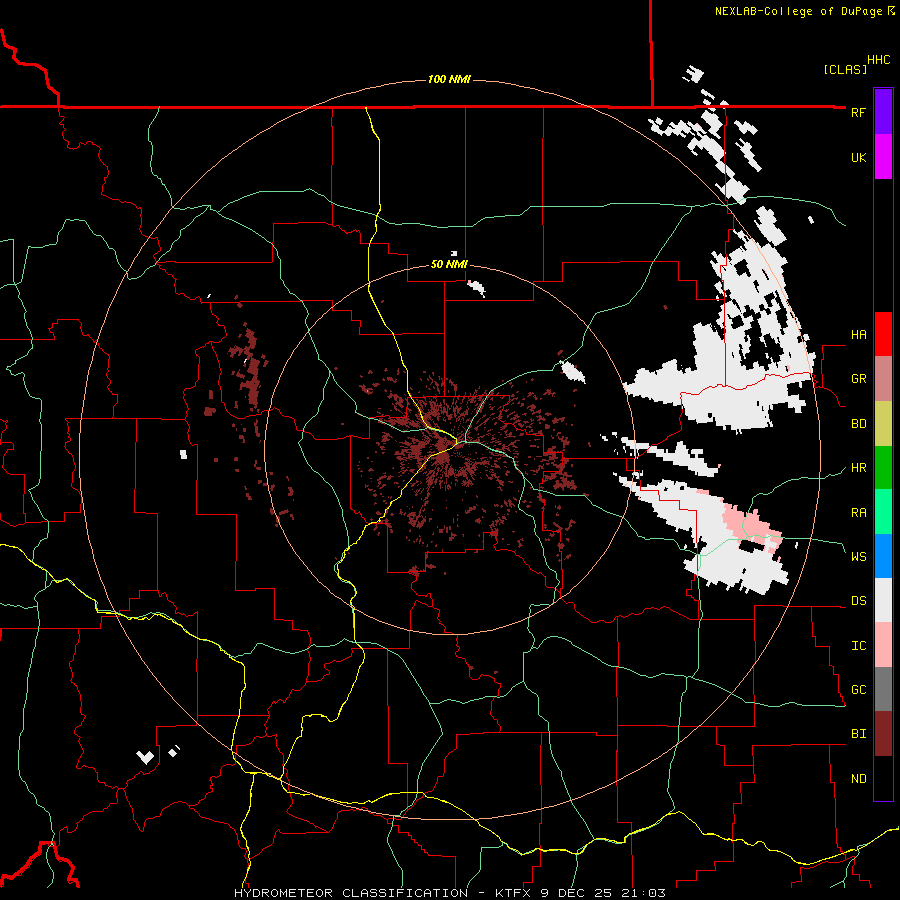Click the "GR" legend label
Screen dimensions: 900x900
[858, 379]
